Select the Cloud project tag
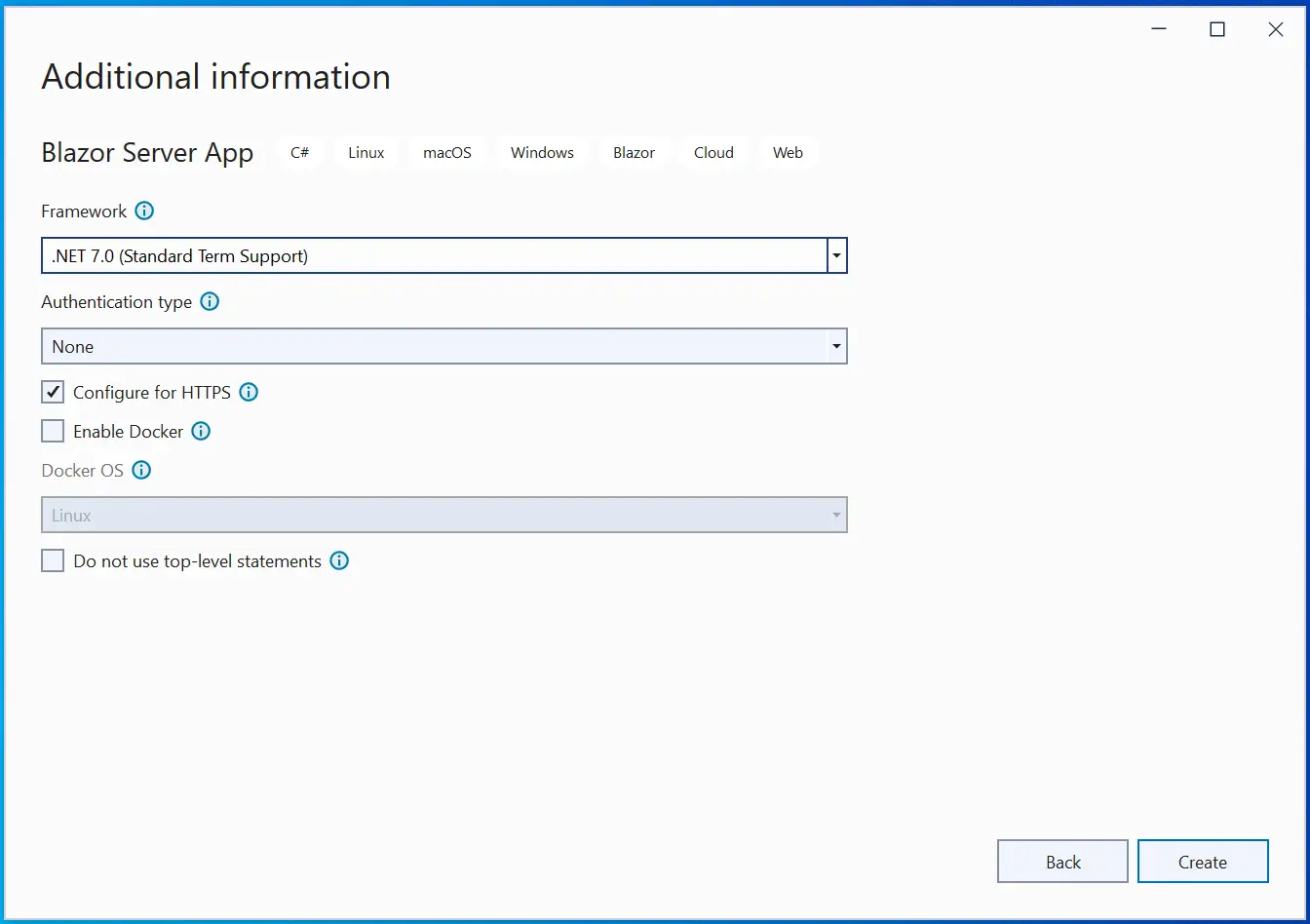The image size is (1310, 924). click(713, 152)
